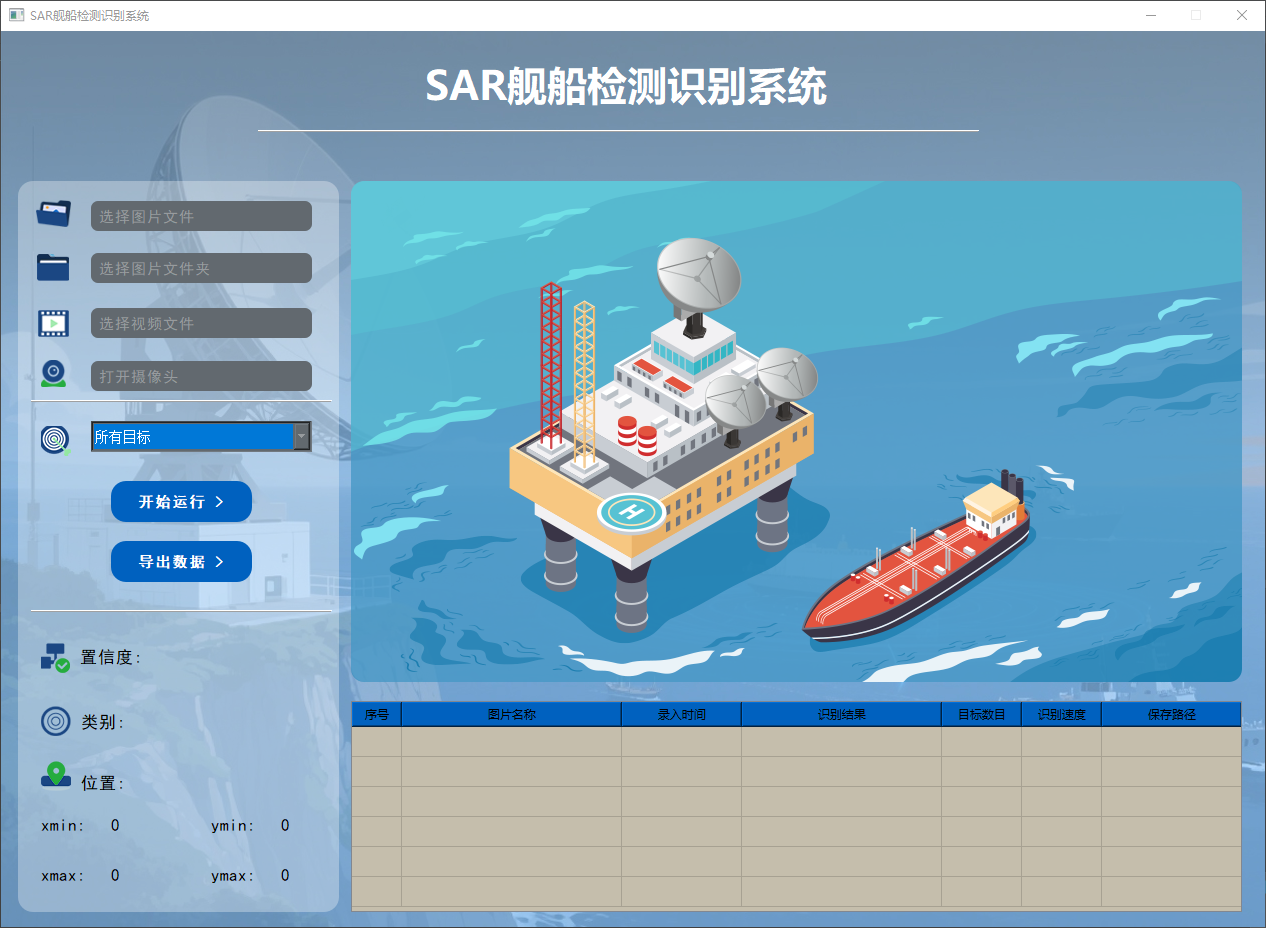The image size is (1266, 928).
Task: Click the 选择图片文件夹 input field
Action: [201, 268]
